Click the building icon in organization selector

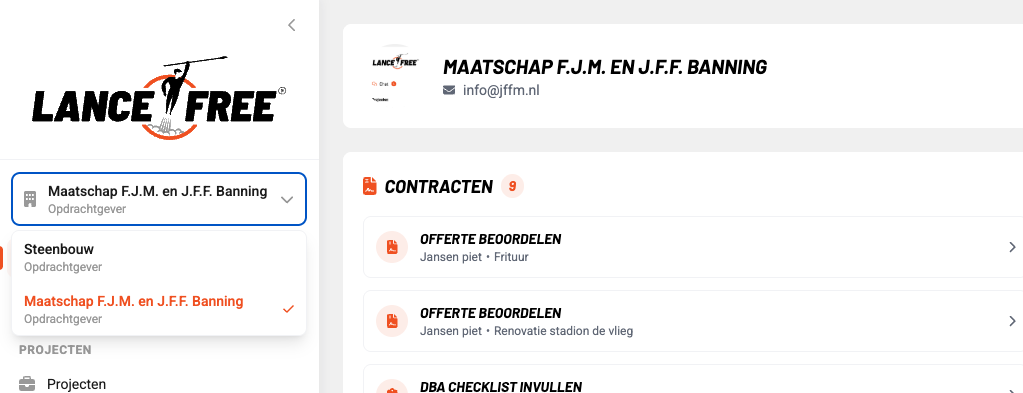(30, 199)
